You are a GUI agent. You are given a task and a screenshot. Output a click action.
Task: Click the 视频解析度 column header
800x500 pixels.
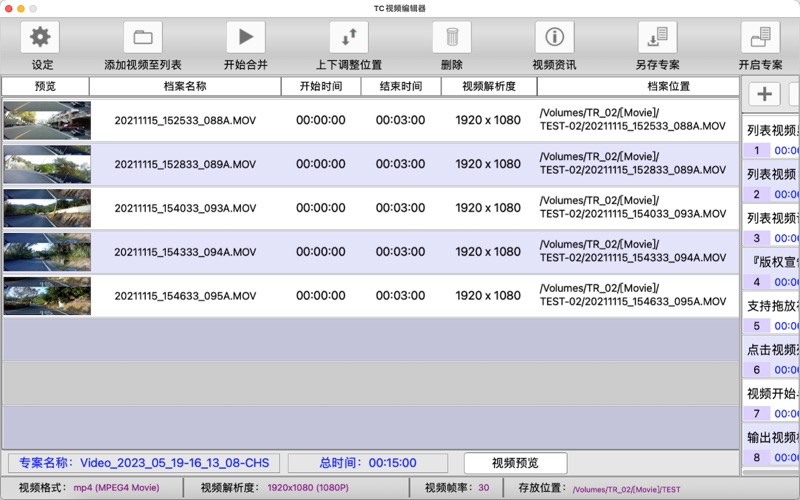(488, 86)
